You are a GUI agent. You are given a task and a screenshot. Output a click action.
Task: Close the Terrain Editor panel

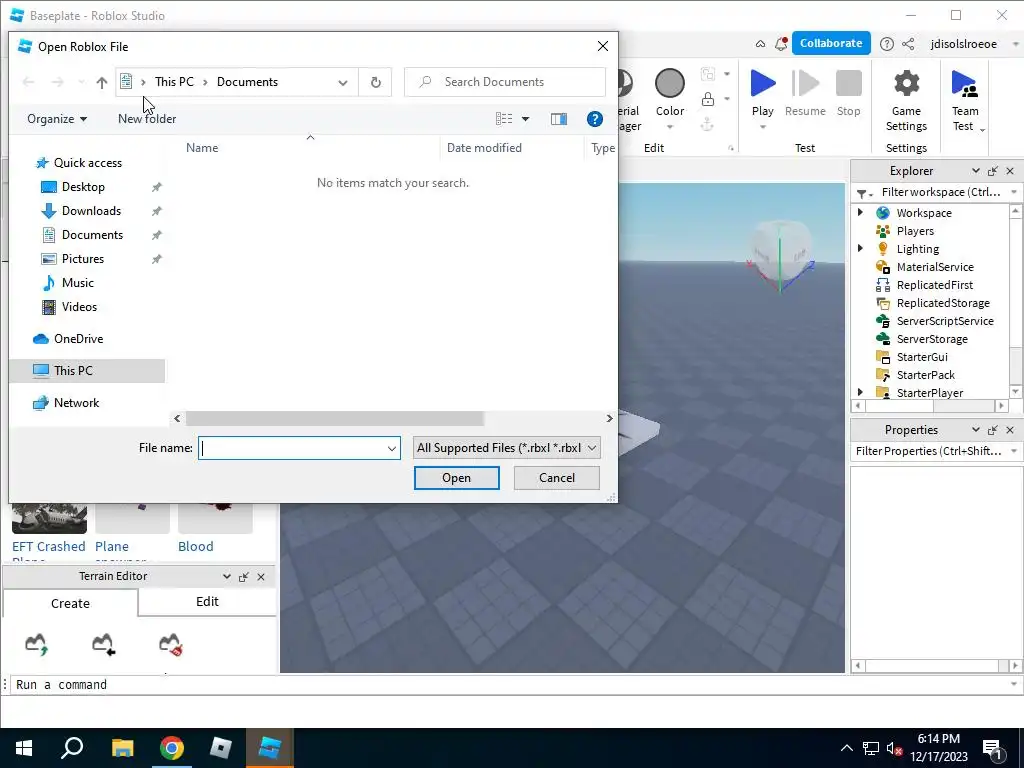261,577
